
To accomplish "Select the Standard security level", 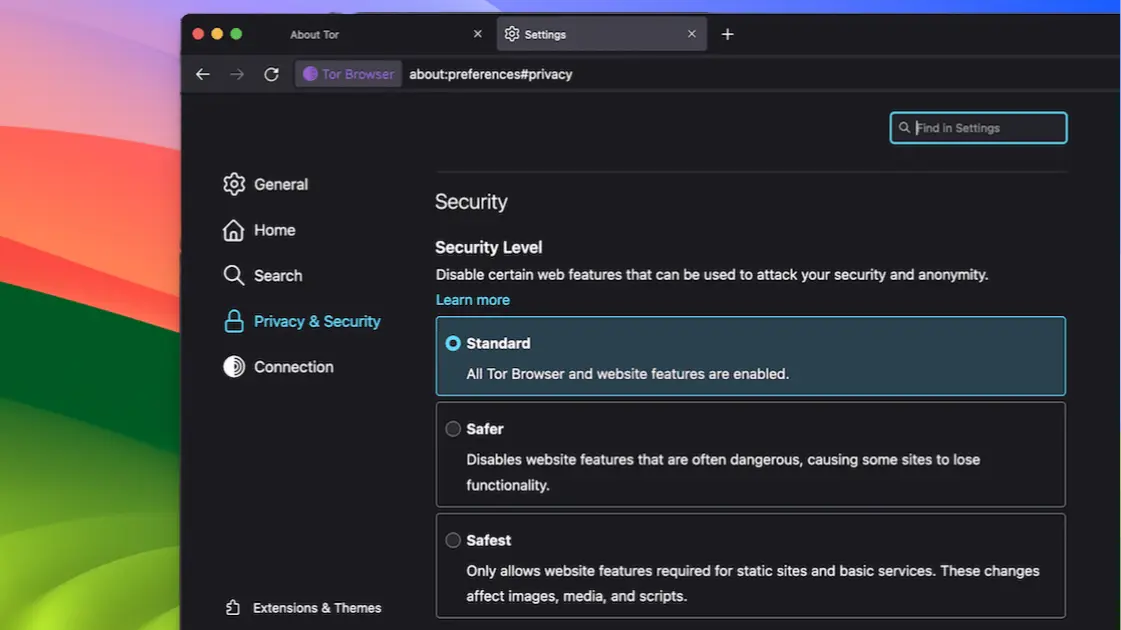I will click(453, 342).
